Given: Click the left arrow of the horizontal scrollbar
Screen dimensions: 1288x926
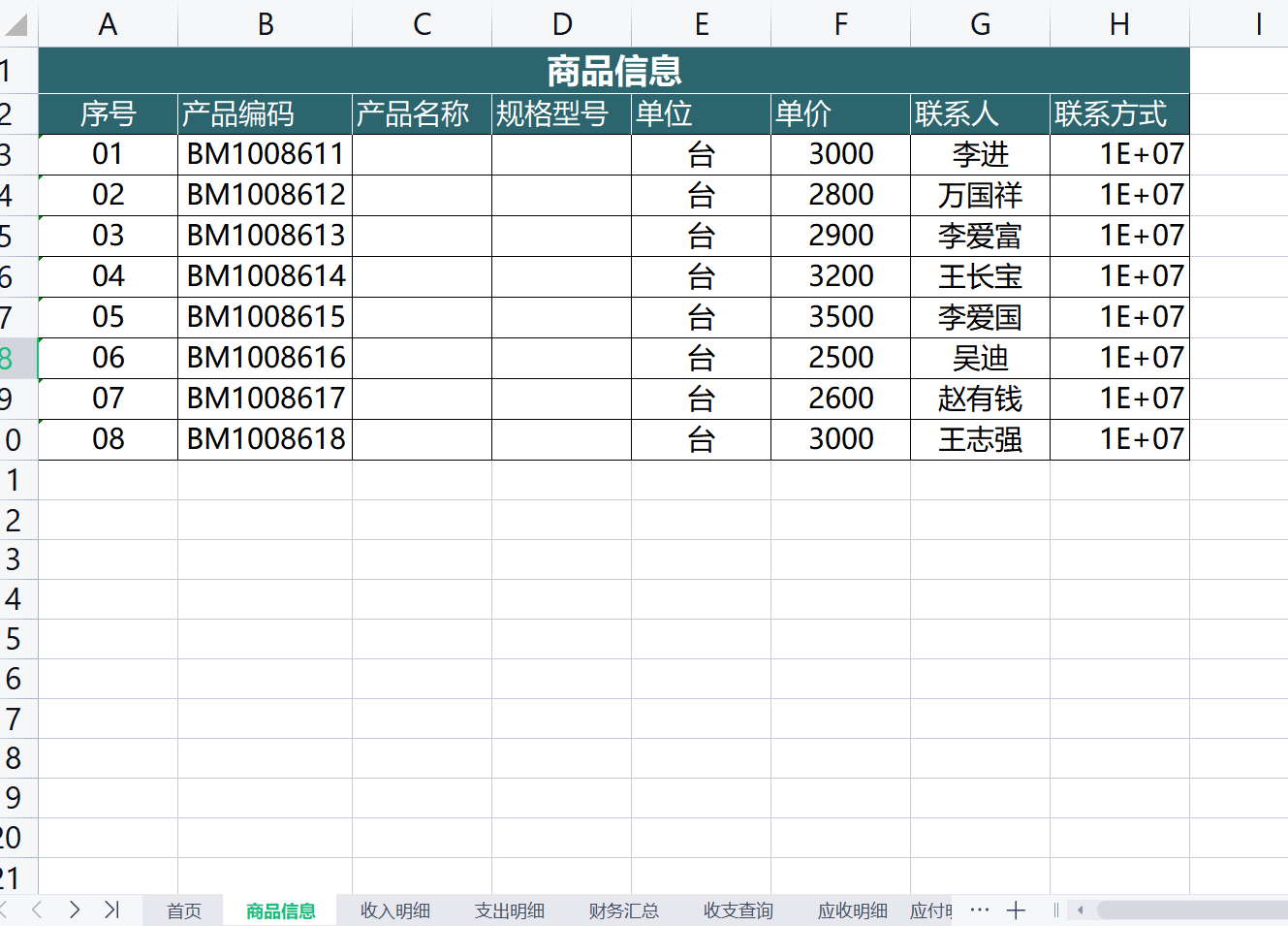Looking at the screenshot, I should coord(1079,910).
